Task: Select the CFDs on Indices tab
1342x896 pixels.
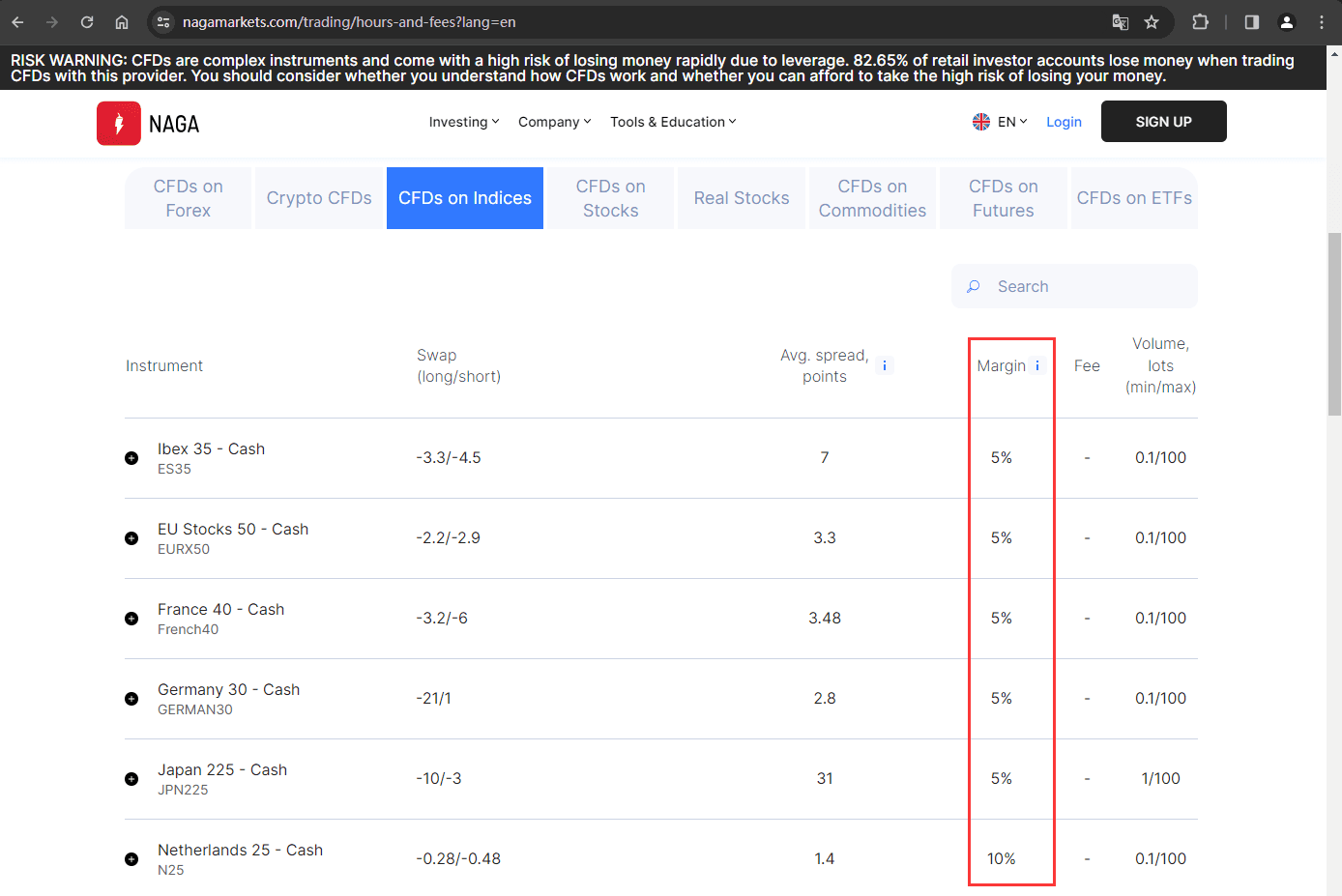Action: [465, 198]
